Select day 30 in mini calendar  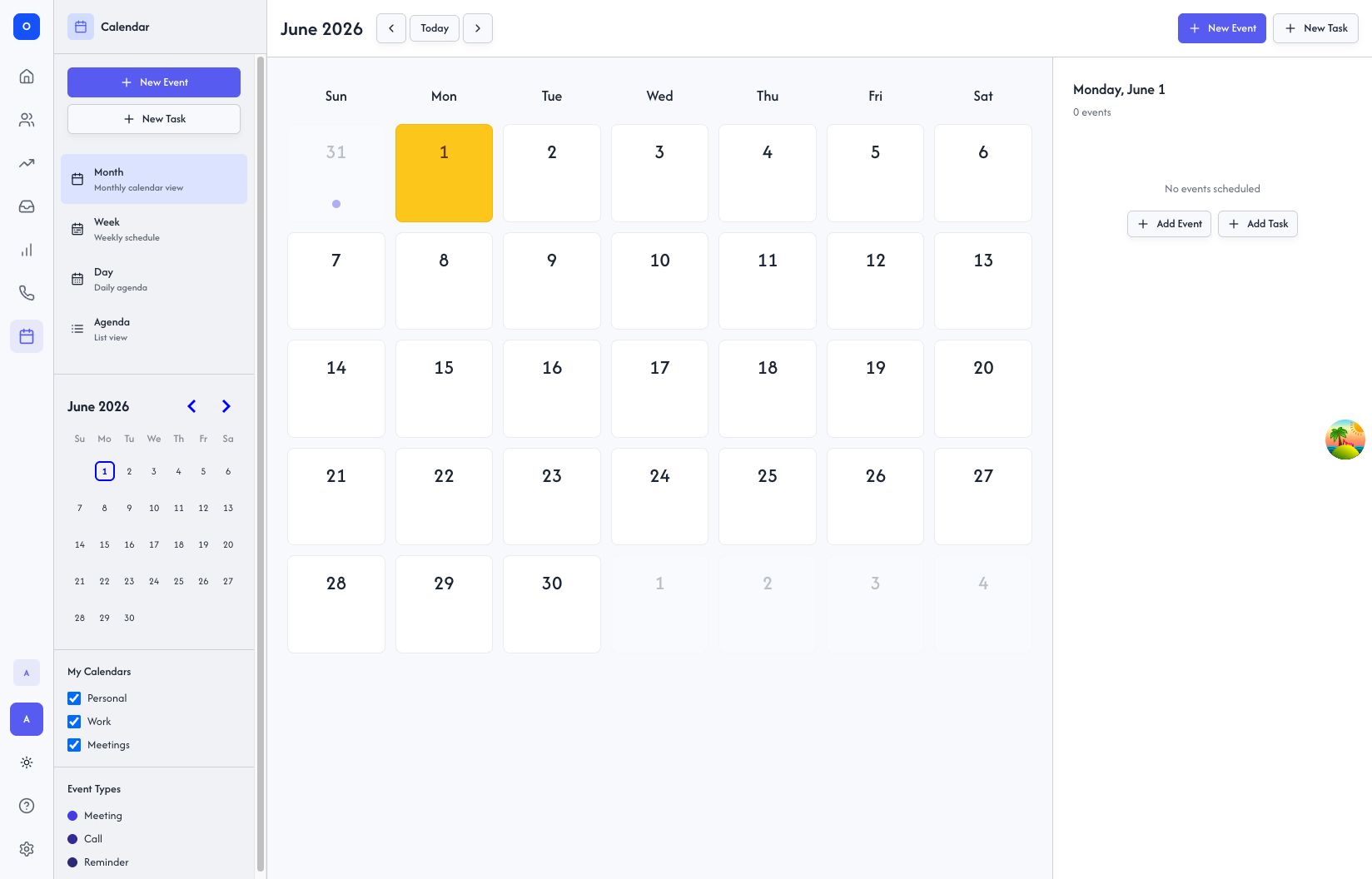[x=129, y=618]
